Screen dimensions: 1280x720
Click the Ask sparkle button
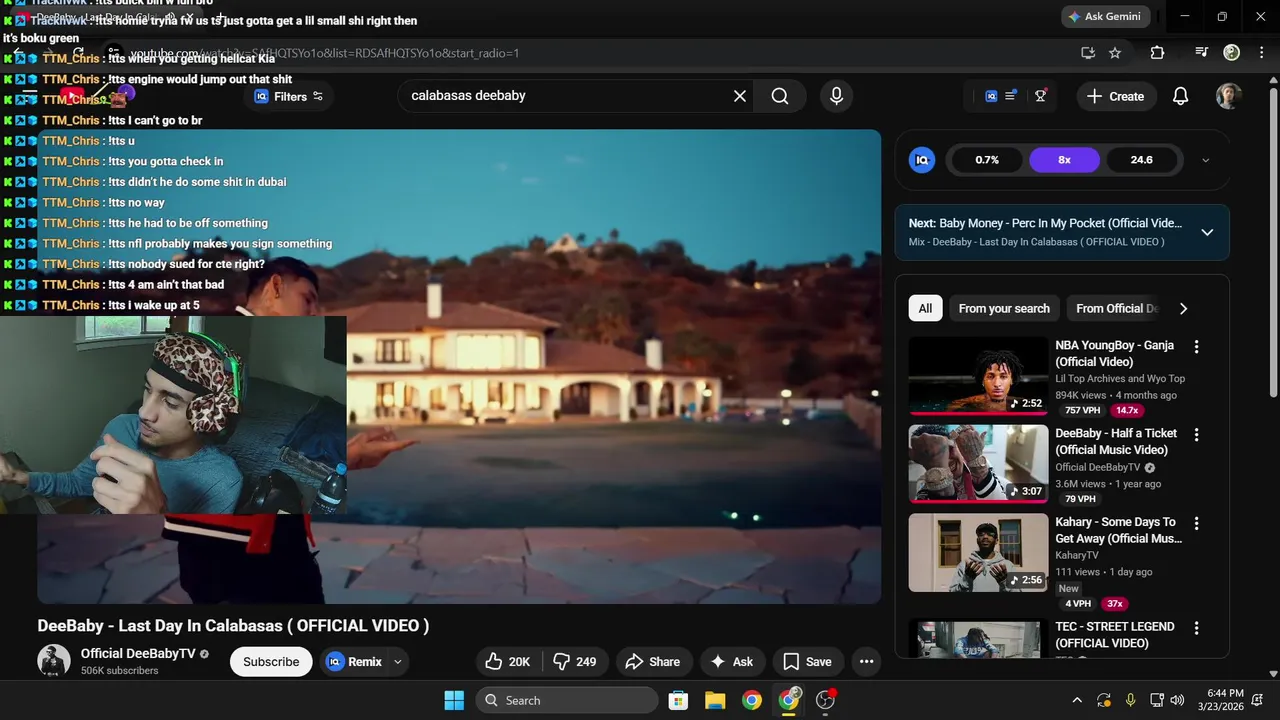[x=731, y=661]
